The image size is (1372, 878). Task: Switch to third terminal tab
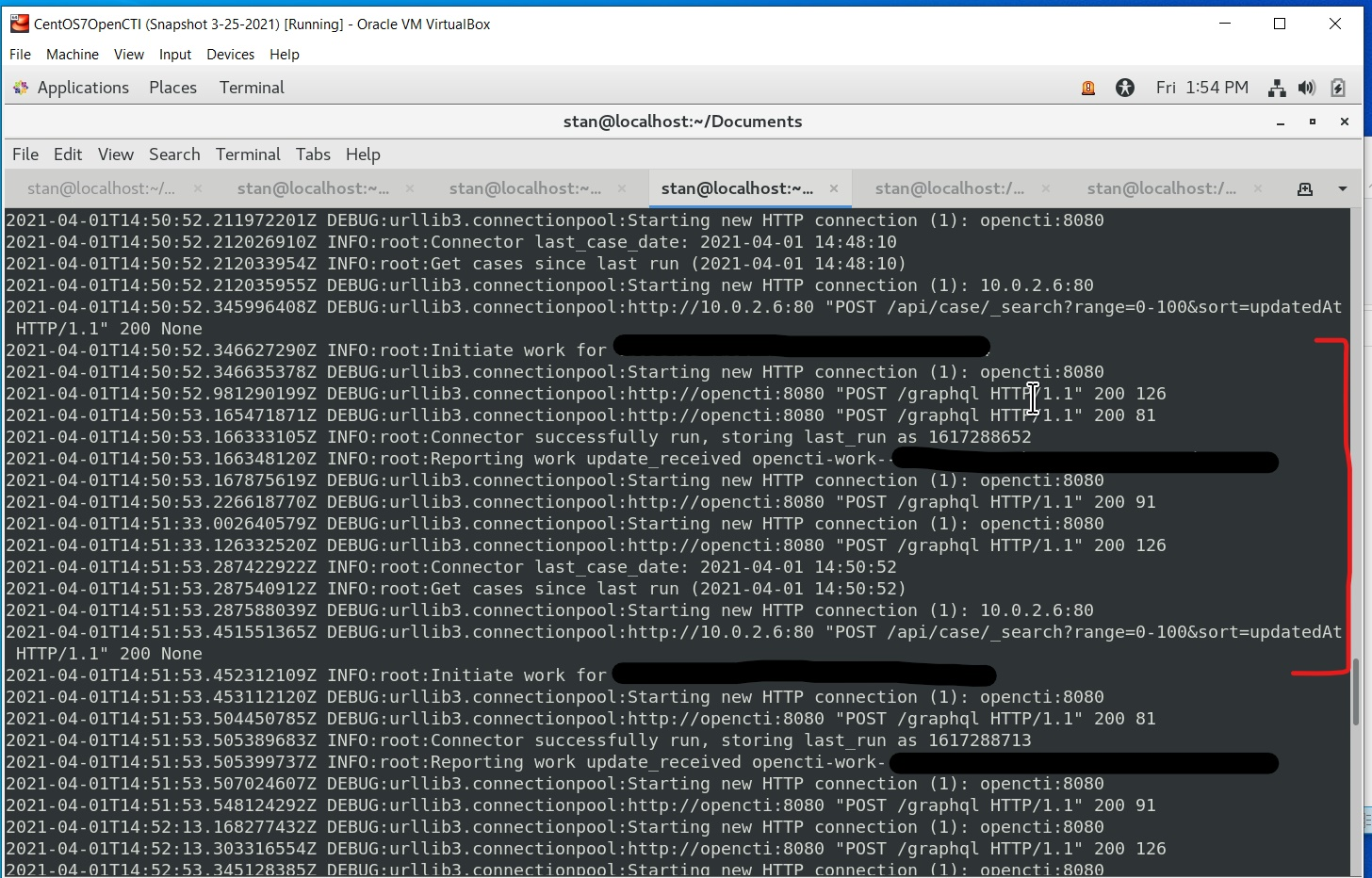click(525, 188)
